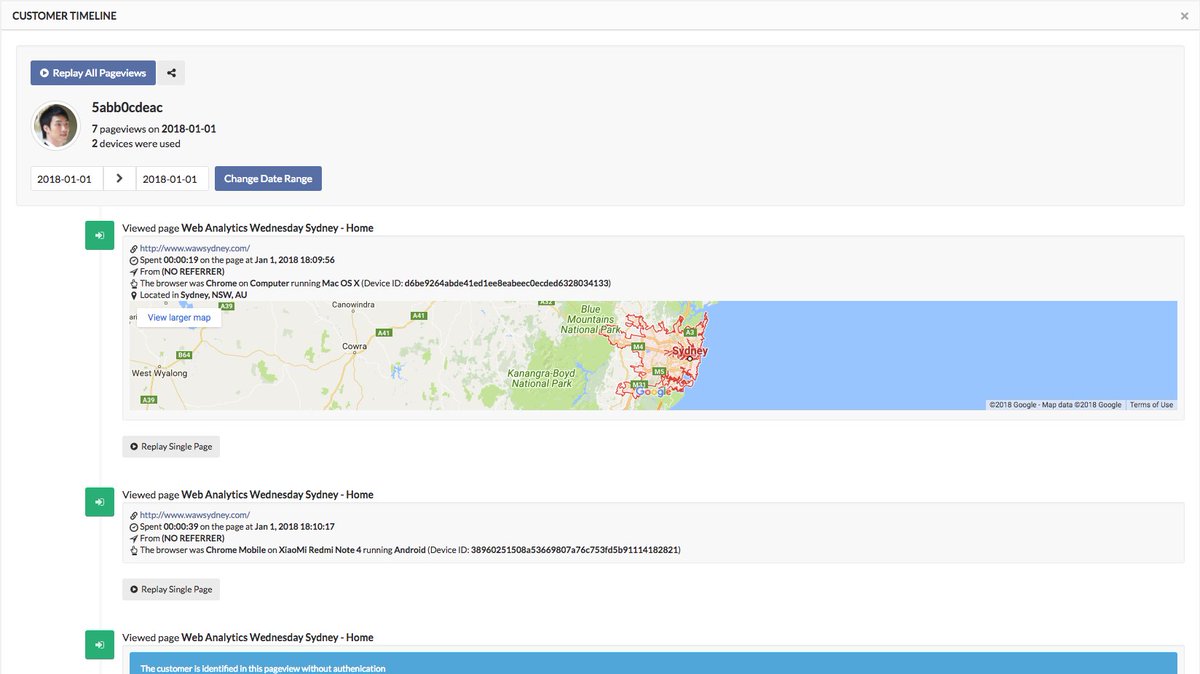
Task: Click Device ID 38960251508a53669807a76c753fd5b91114182821
Action: click(575, 550)
